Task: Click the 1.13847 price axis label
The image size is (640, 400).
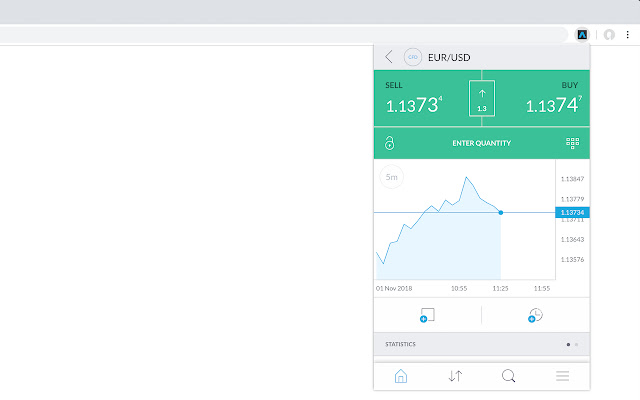Action: [572, 179]
